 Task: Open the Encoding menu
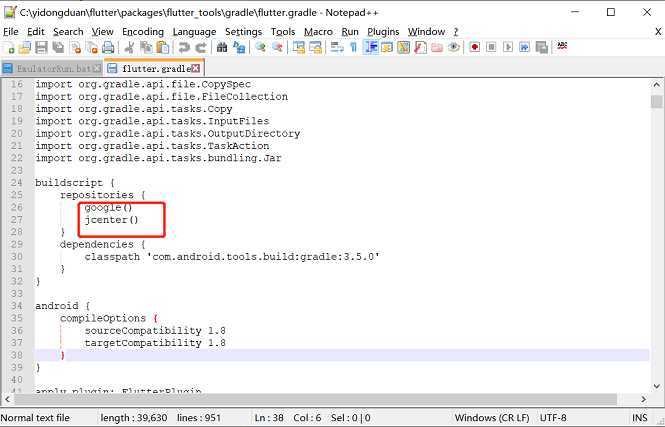(142, 32)
